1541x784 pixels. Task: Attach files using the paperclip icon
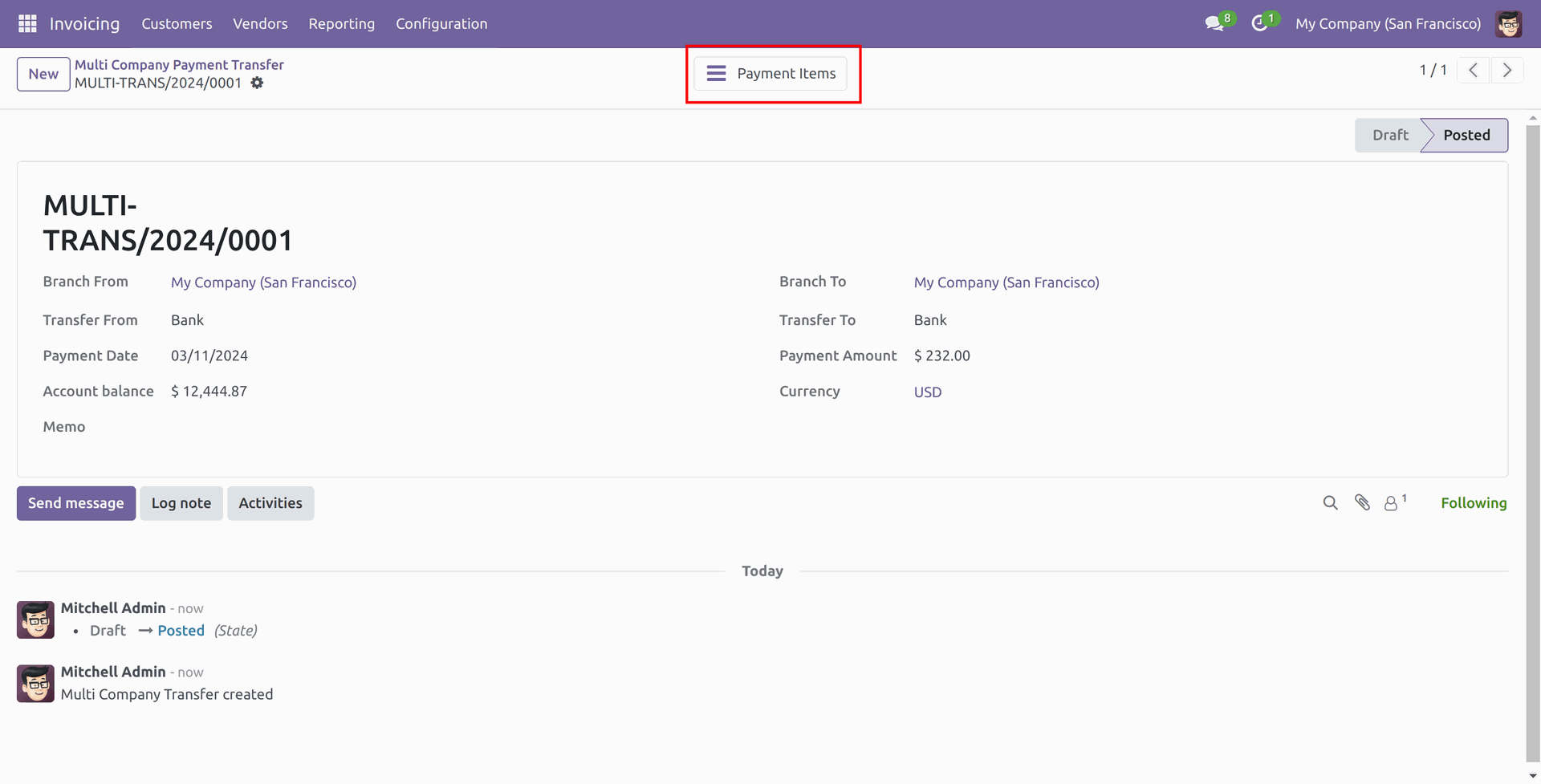(1362, 503)
